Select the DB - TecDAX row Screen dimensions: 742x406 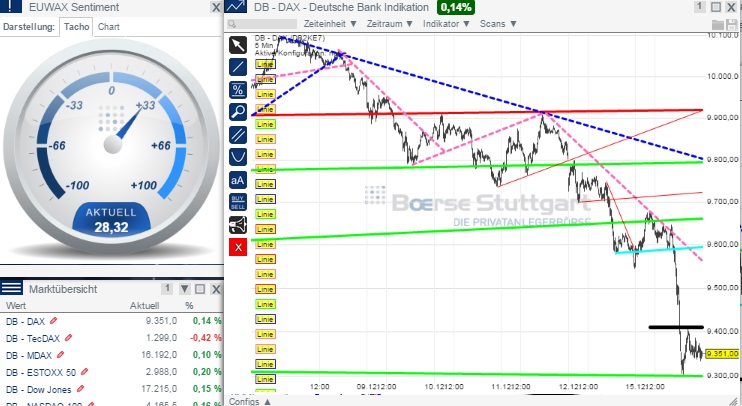click(x=112, y=338)
